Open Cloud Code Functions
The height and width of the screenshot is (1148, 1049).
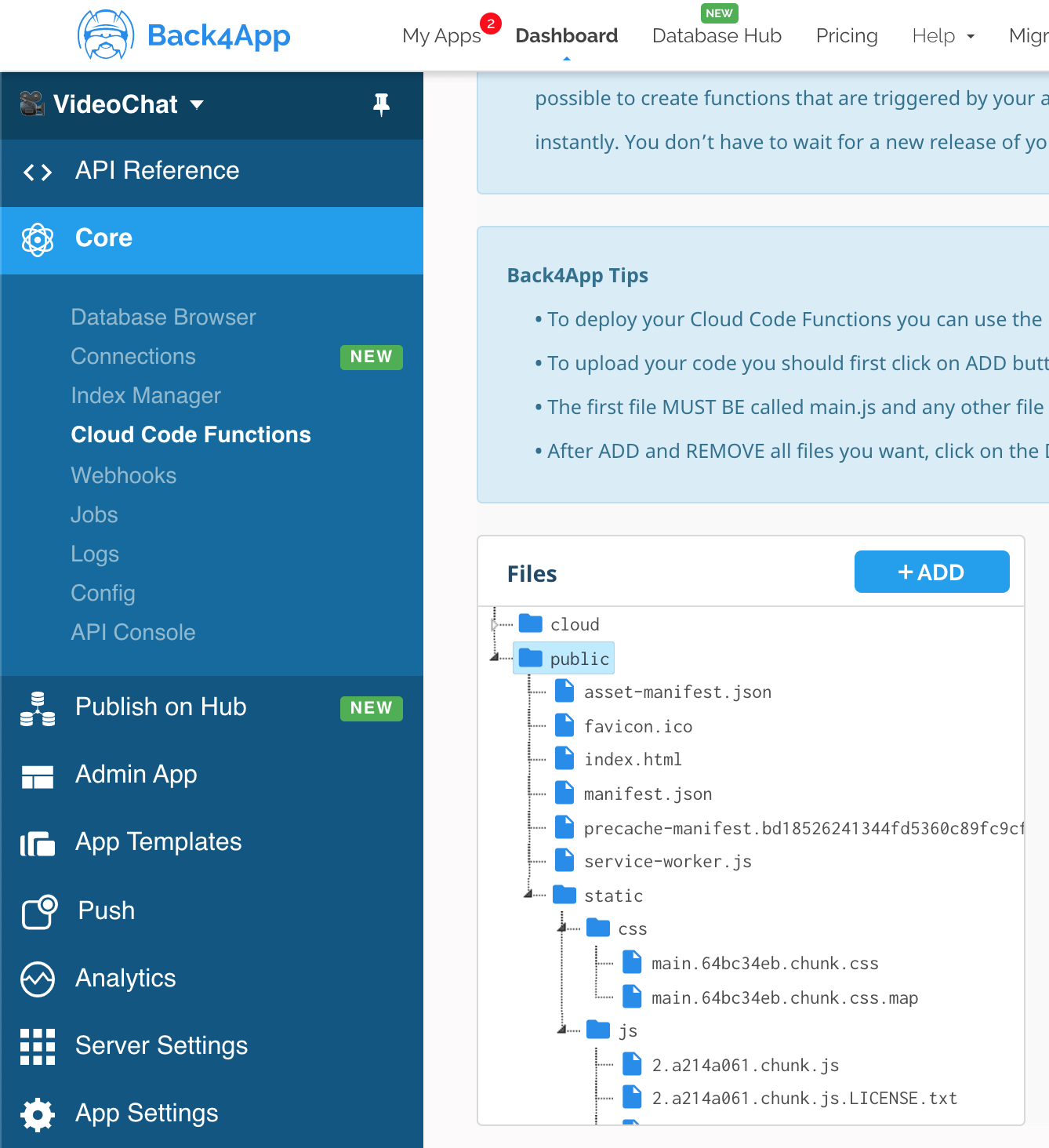coord(191,435)
